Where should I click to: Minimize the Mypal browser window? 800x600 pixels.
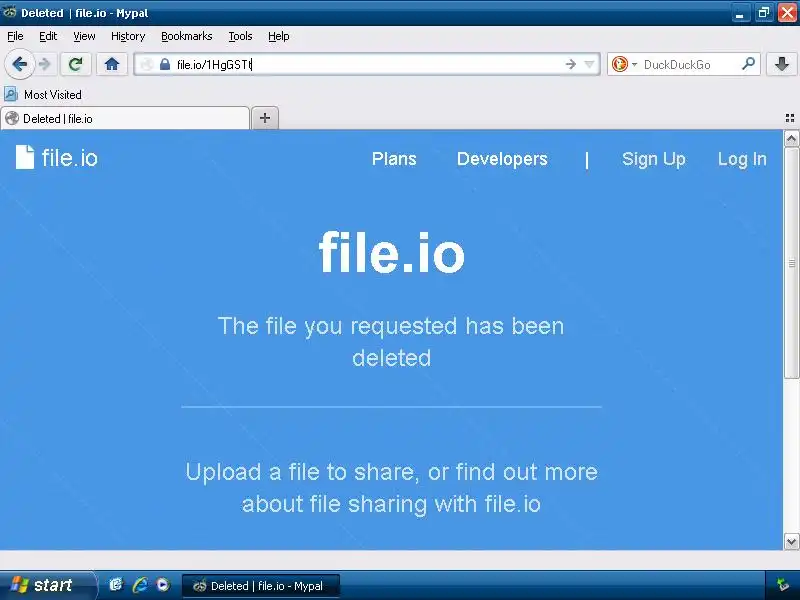click(x=740, y=13)
